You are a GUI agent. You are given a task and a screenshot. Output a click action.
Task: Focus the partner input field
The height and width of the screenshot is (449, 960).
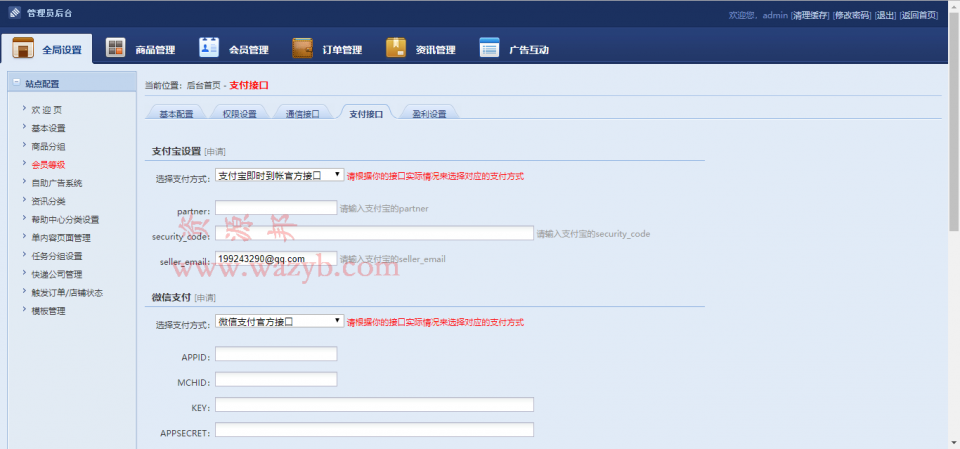tap(276, 208)
